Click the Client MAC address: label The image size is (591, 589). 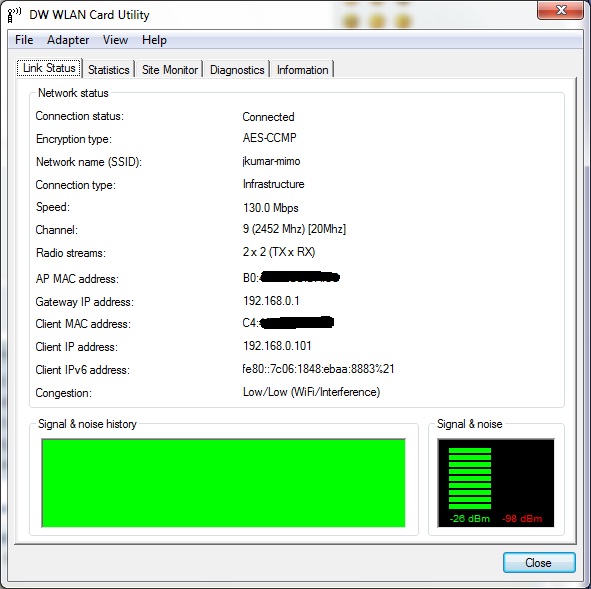pyautogui.click(x=83, y=324)
